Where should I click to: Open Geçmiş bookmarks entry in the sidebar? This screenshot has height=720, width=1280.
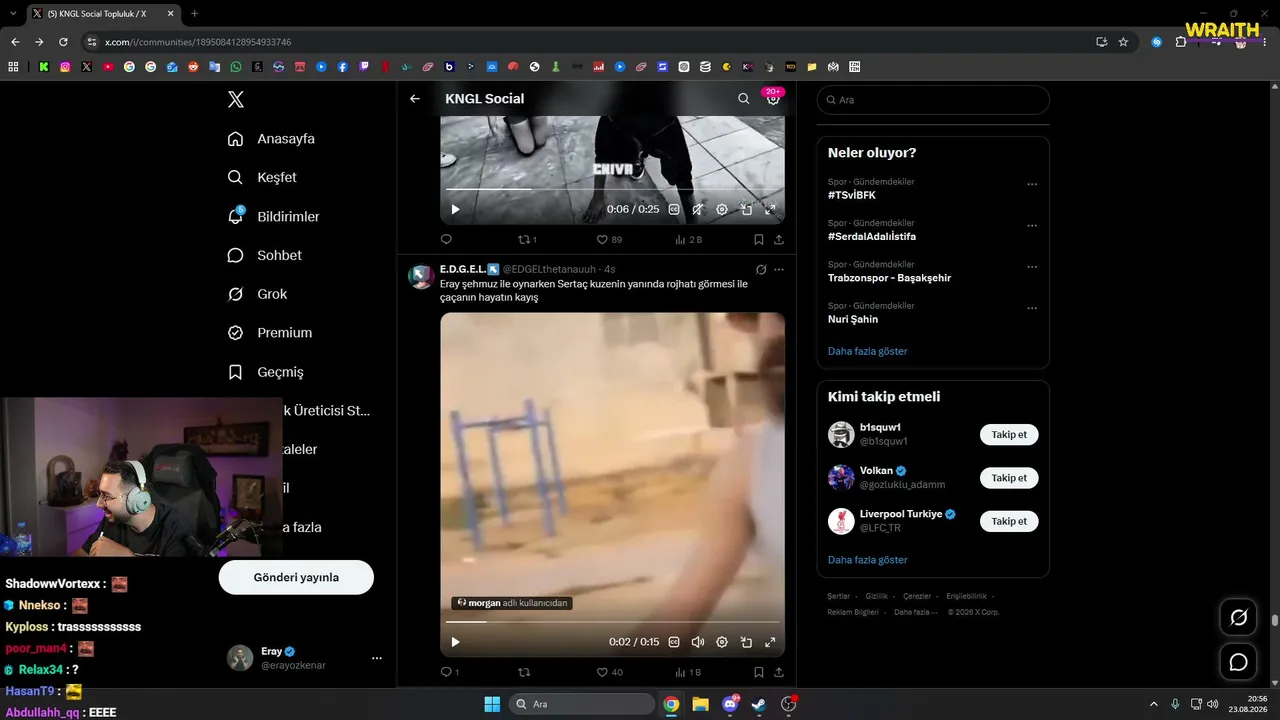265,372
